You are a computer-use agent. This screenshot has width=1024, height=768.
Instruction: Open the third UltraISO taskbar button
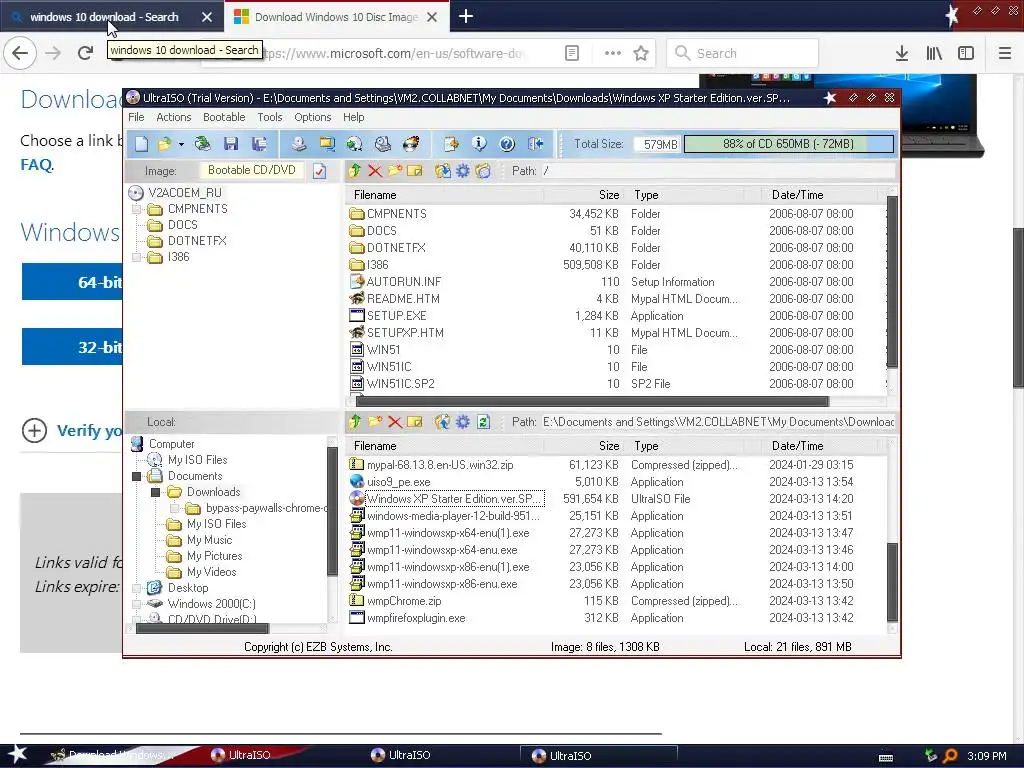coord(598,756)
